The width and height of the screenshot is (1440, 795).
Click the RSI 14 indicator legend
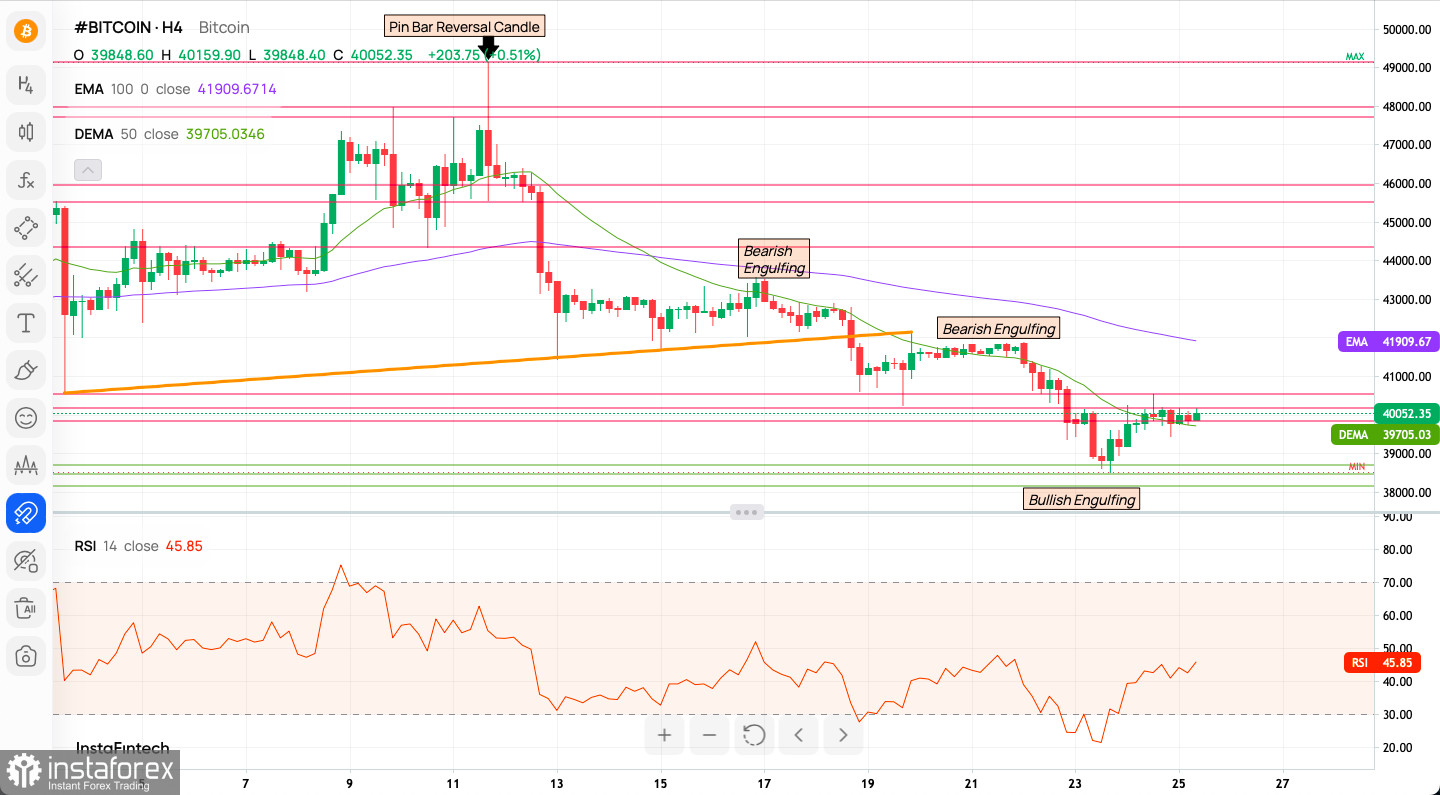[x=139, y=546]
